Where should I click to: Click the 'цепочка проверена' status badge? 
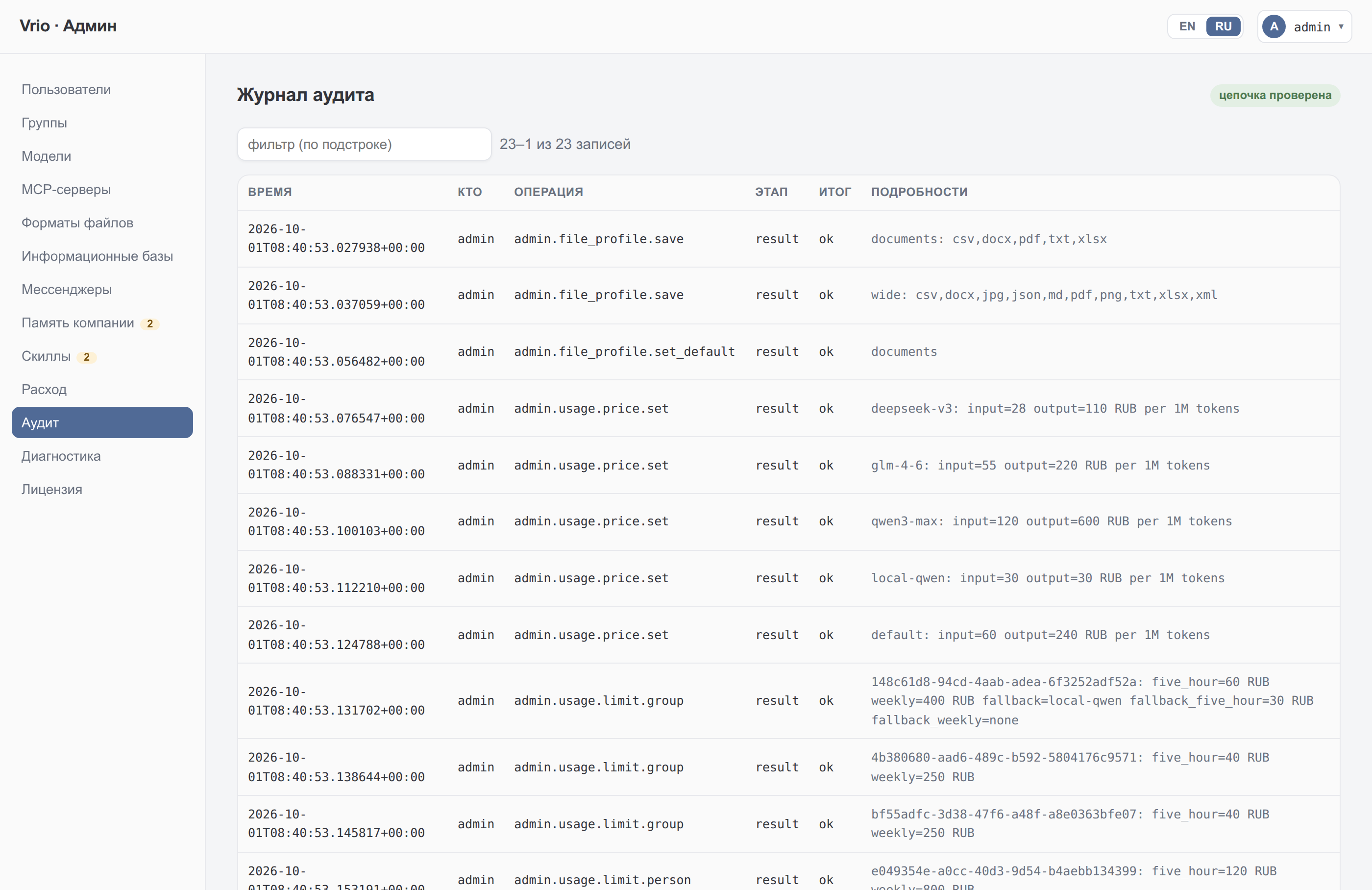click(1274, 95)
